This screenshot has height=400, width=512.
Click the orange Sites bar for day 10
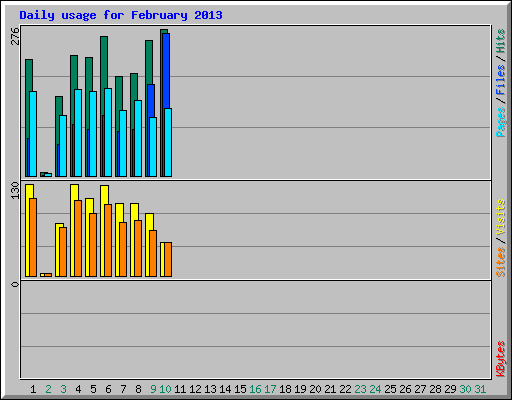click(x=168, y=259)
